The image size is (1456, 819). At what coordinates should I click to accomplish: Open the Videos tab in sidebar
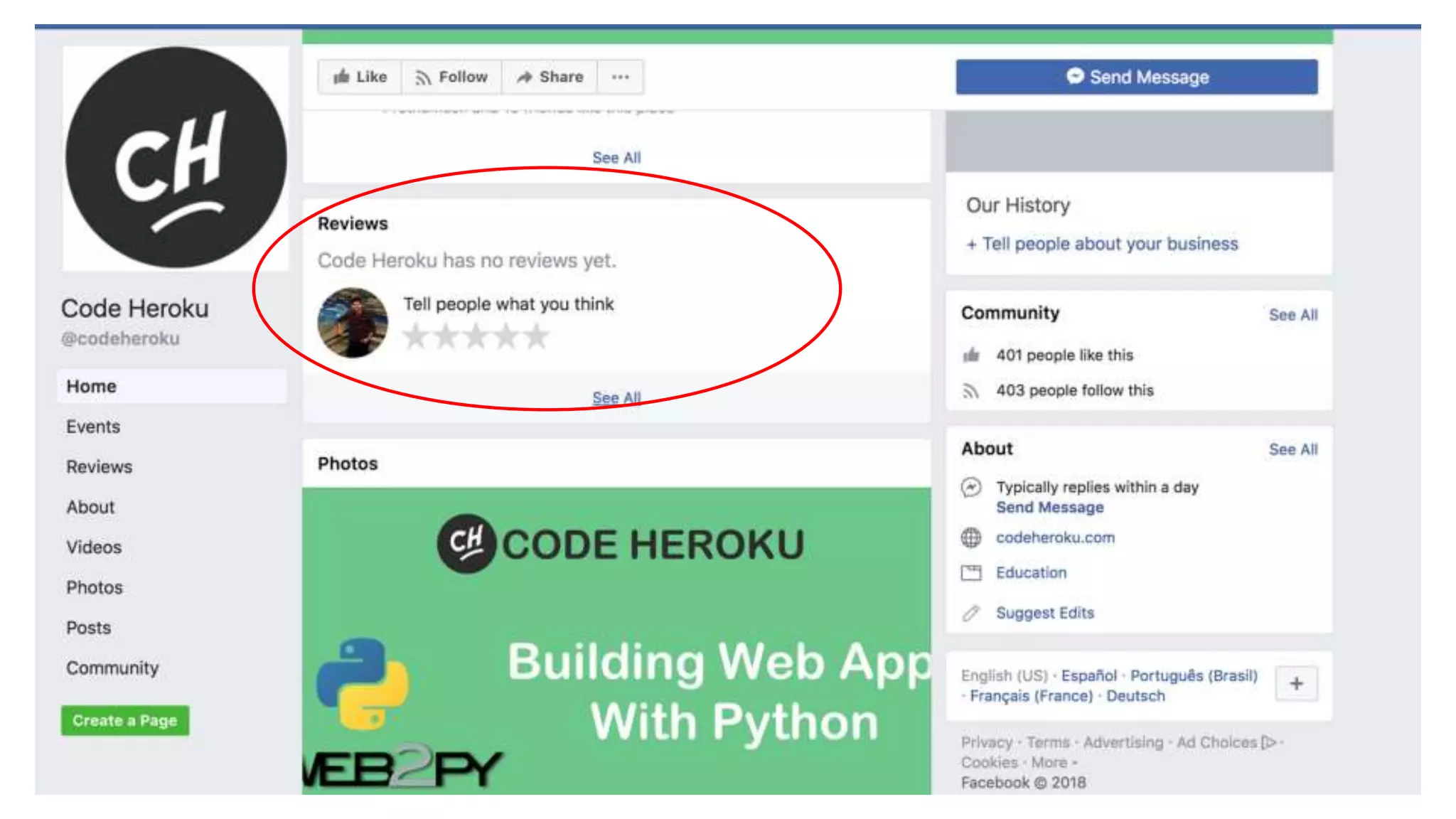click(x=94, y=547)
